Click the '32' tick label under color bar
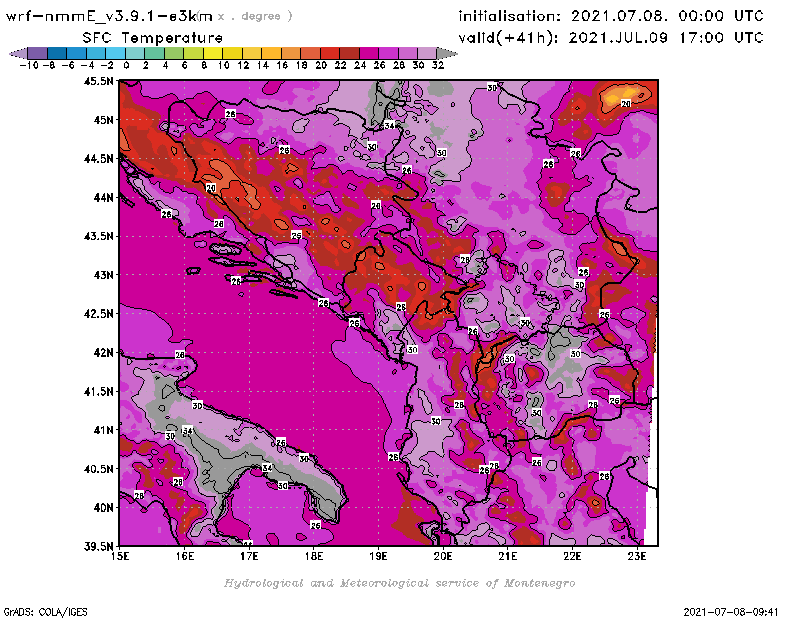This screenshot has height=618, width=800. click(438, 65)
